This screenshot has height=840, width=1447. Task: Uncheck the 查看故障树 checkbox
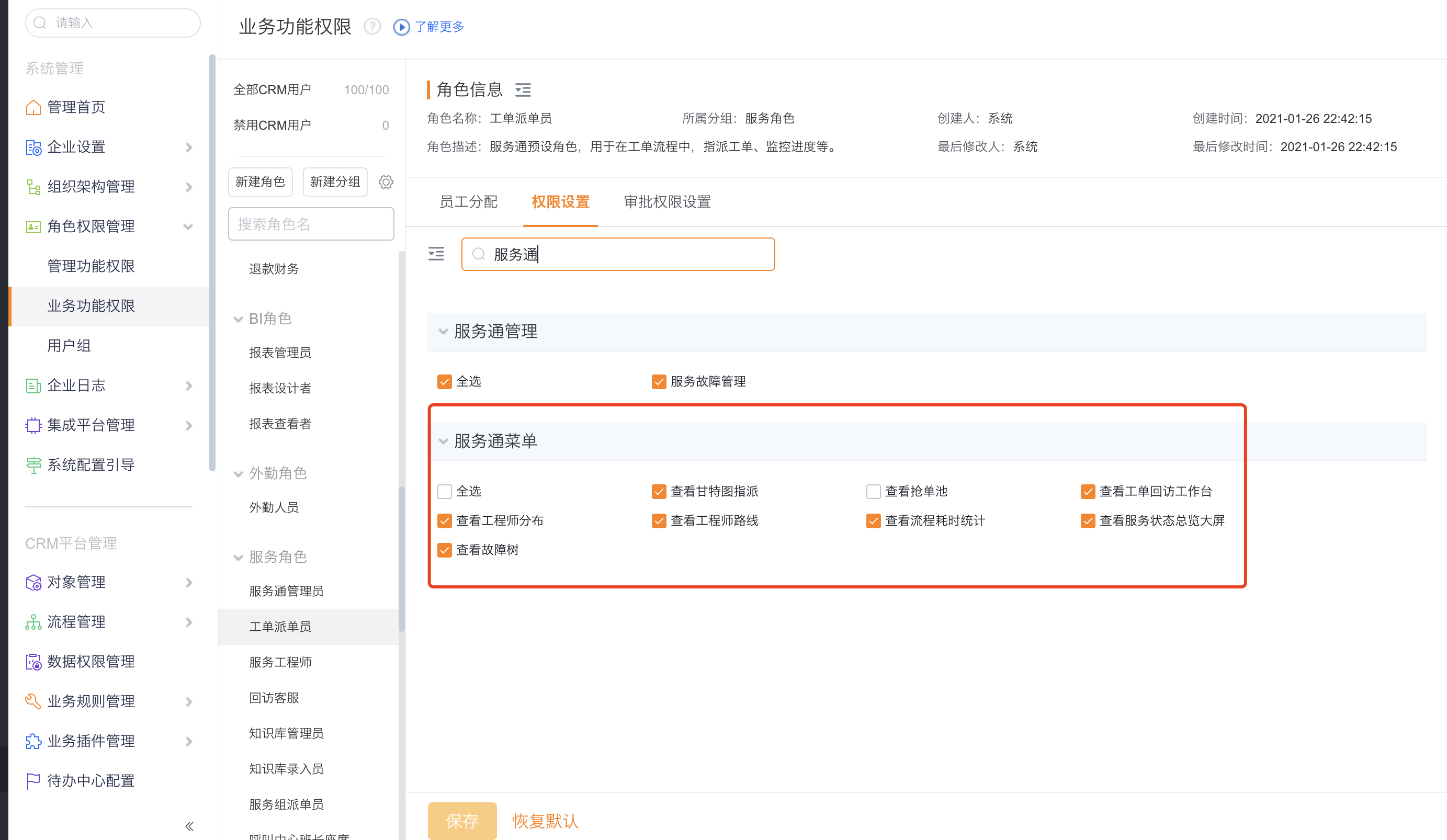point(445,550)
